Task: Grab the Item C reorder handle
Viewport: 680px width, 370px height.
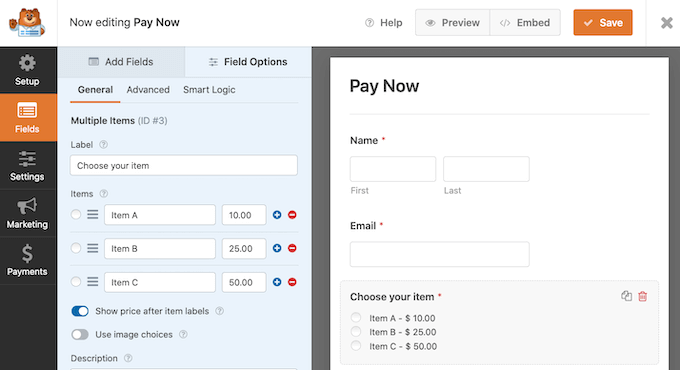Action: (x=92, y=282)
